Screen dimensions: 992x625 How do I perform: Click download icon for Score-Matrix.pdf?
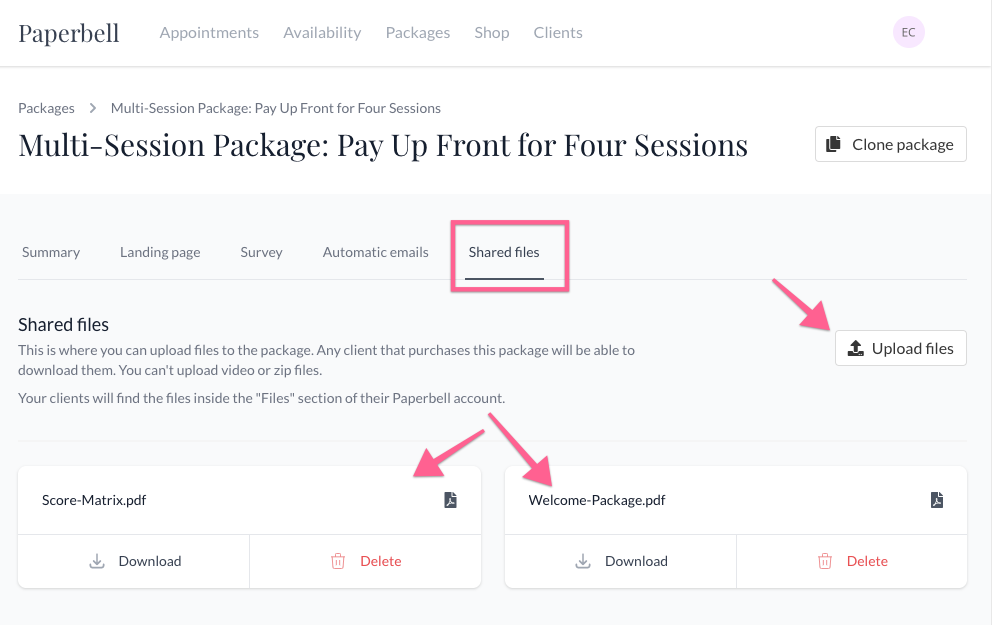coord(97,561)
